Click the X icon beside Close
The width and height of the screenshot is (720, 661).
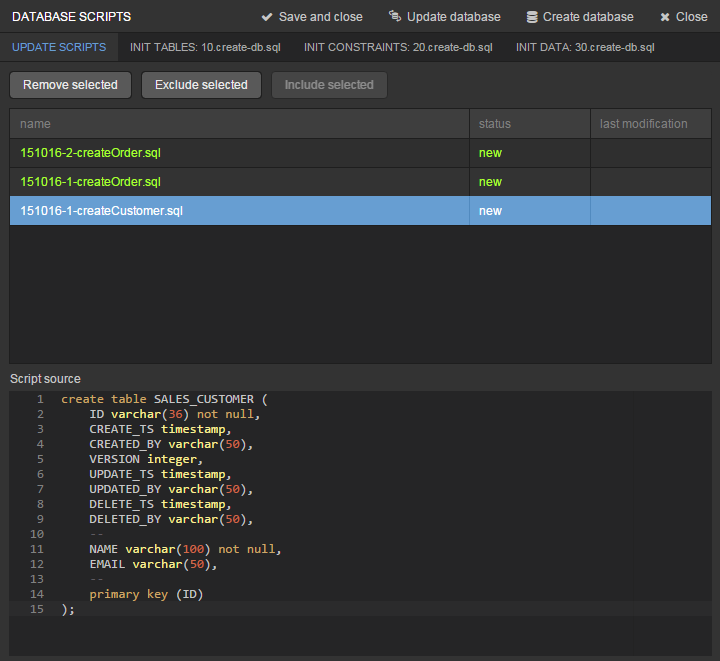pos(665,17)
